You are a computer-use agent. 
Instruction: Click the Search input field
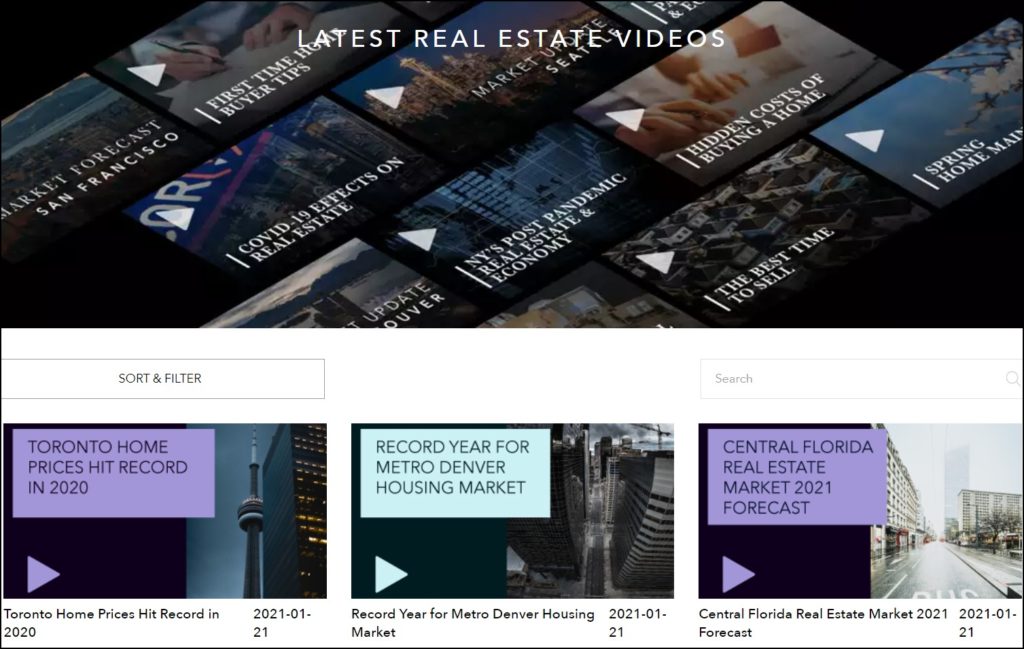[x=850, y=379]
